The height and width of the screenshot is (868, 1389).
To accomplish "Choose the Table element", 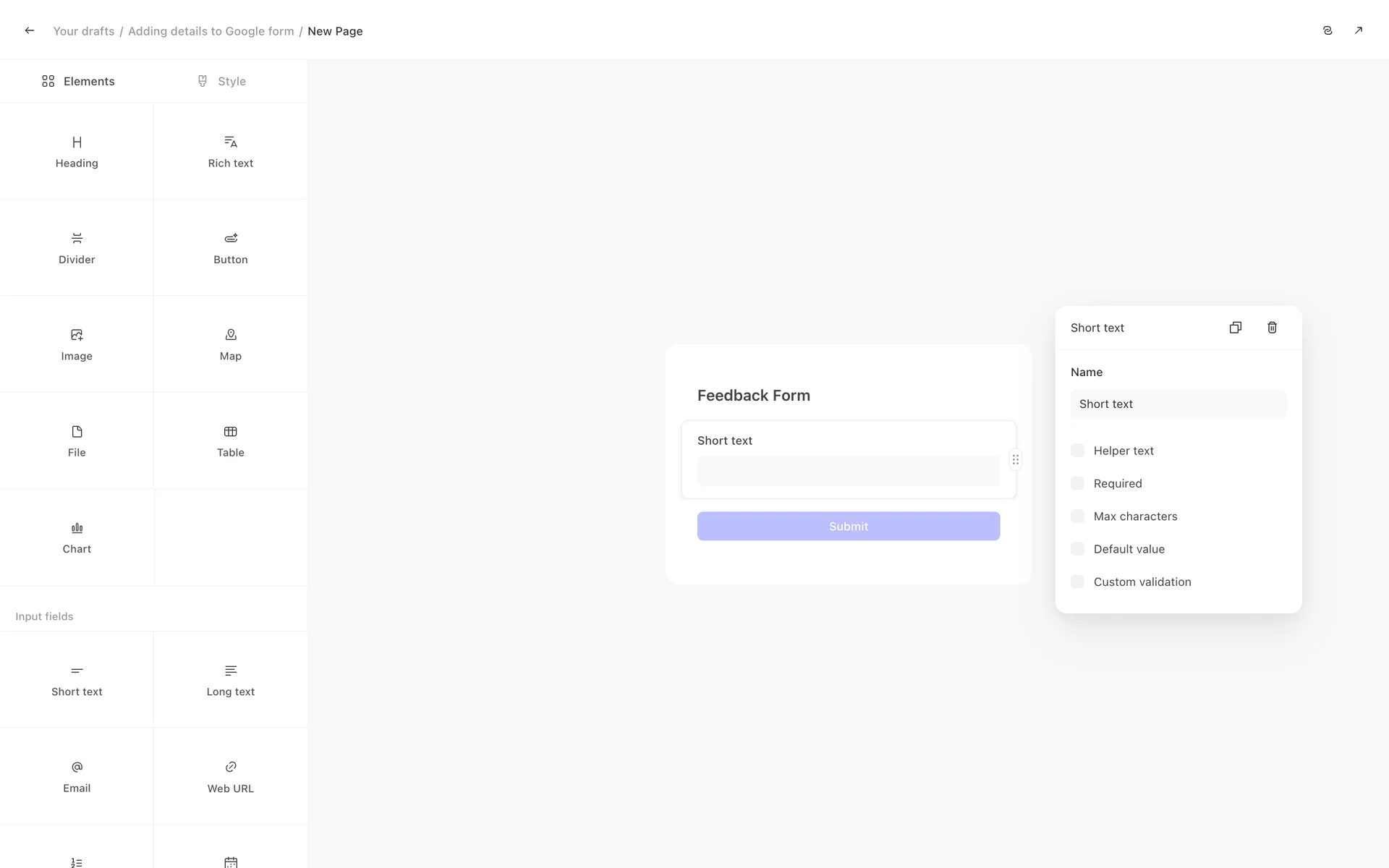I will pyautogui.click(x=230, y=441).
